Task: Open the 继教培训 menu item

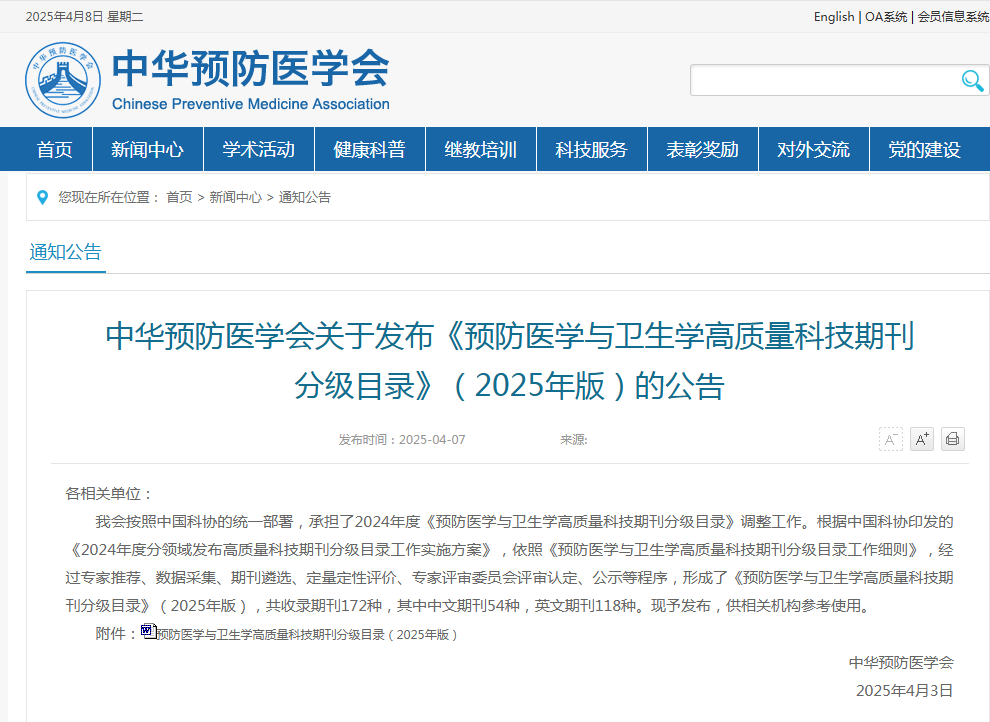Action: coord(480,150)
